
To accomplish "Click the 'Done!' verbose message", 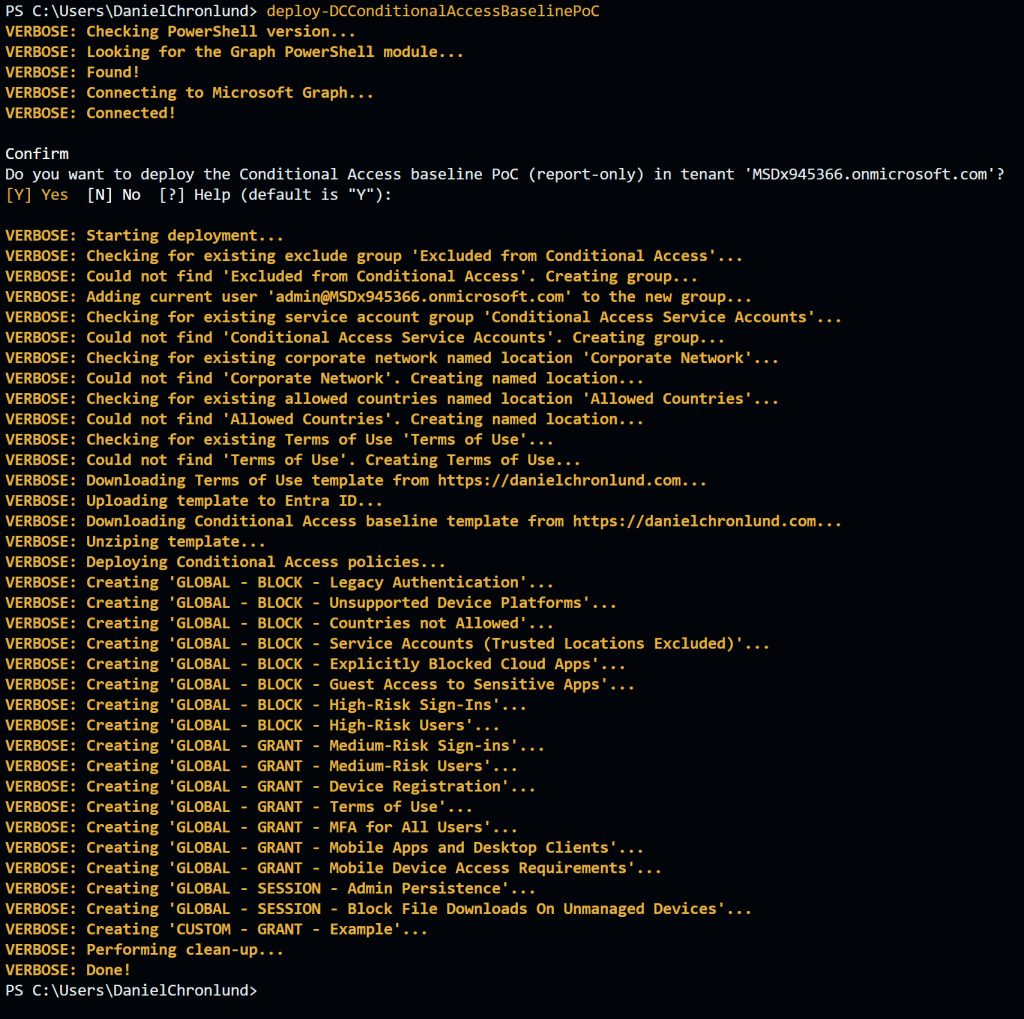I will 108,970.
